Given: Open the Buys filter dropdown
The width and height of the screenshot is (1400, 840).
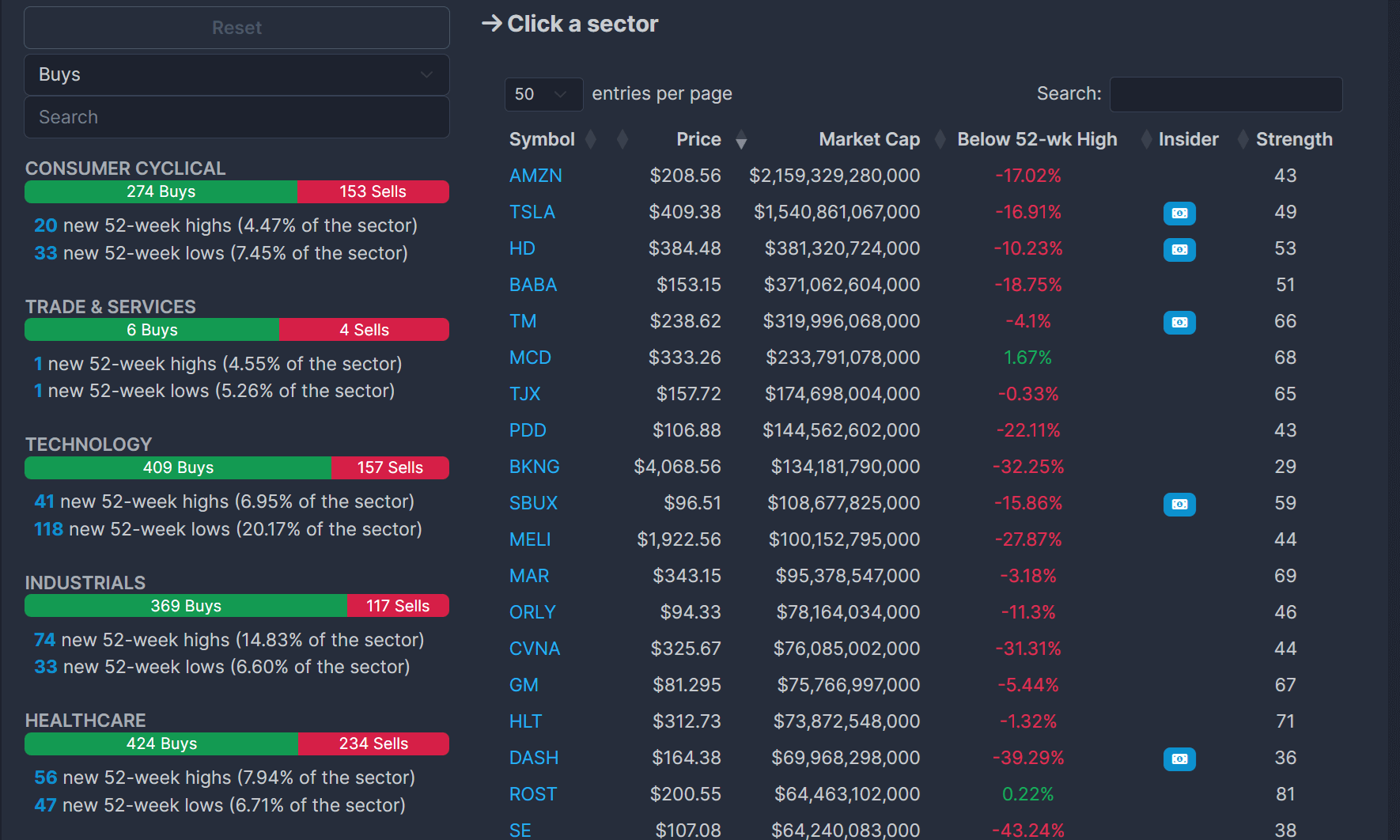Looking at the screenshot, I should click(236, 74).
